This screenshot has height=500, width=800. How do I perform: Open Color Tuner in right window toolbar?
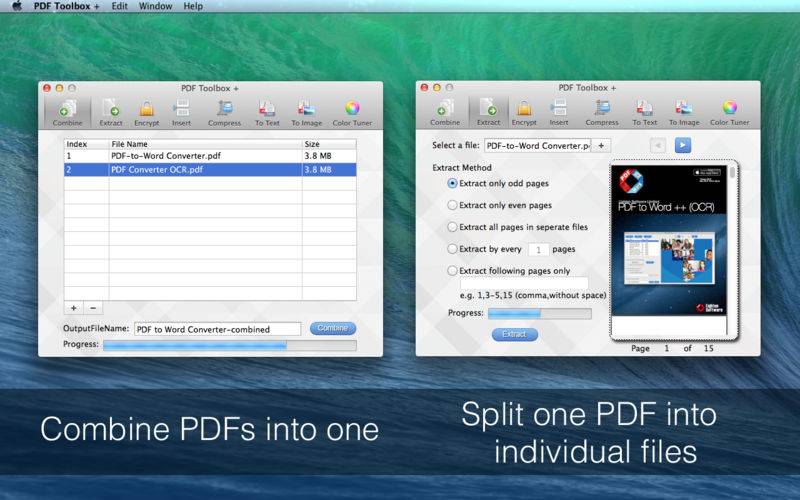pos(730,112)
